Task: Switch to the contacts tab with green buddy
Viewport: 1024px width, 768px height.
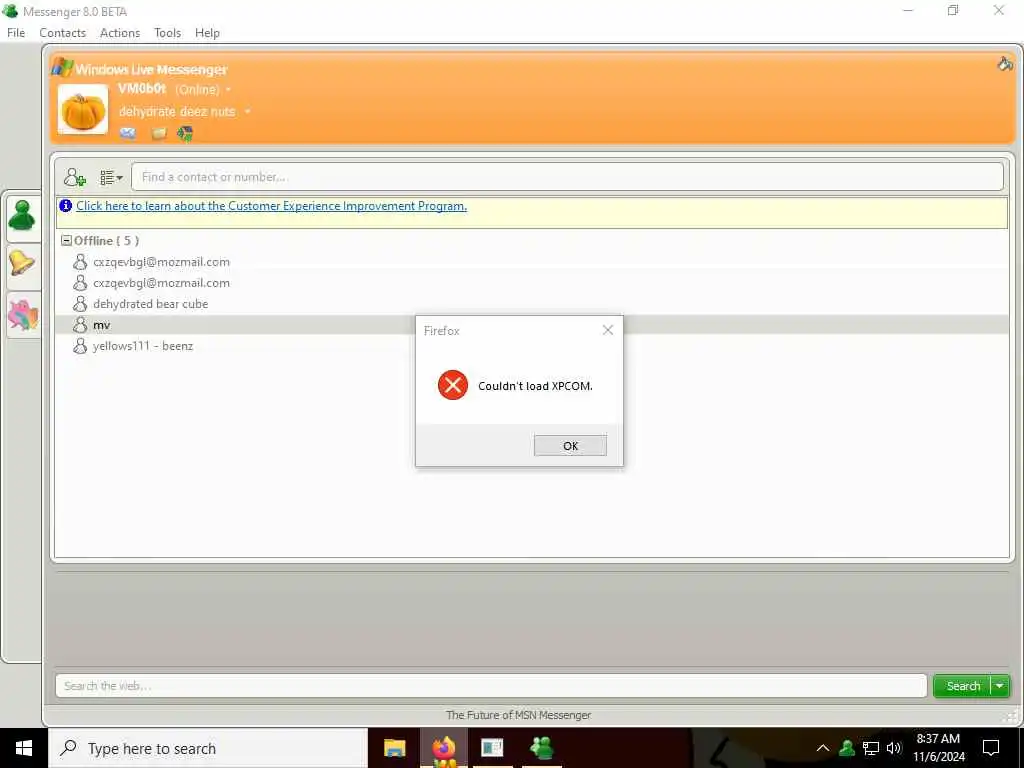Action: point(22,216)
